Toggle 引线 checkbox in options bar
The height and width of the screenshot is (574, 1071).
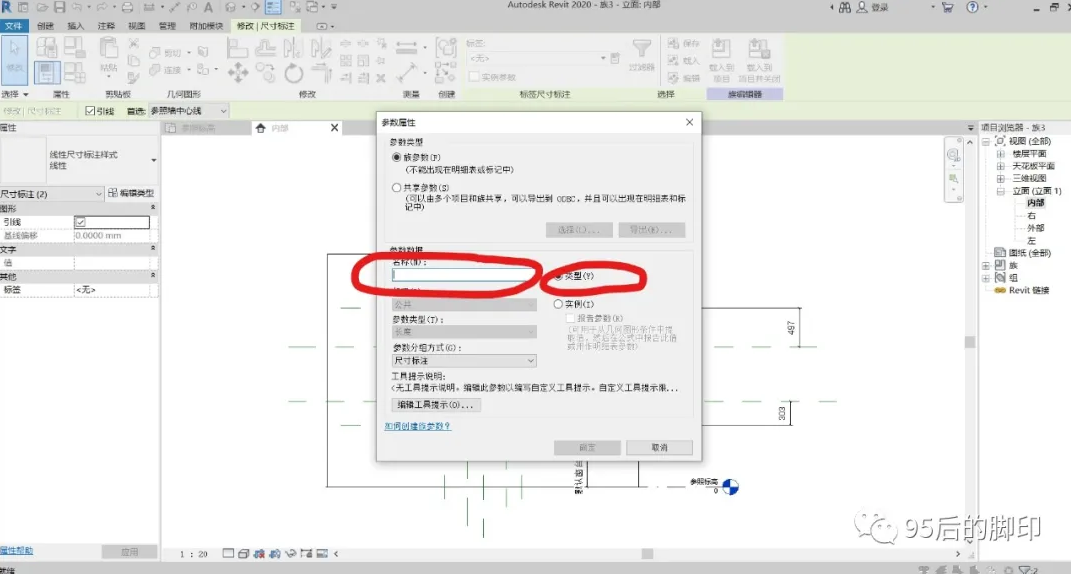tap(90, 111)
